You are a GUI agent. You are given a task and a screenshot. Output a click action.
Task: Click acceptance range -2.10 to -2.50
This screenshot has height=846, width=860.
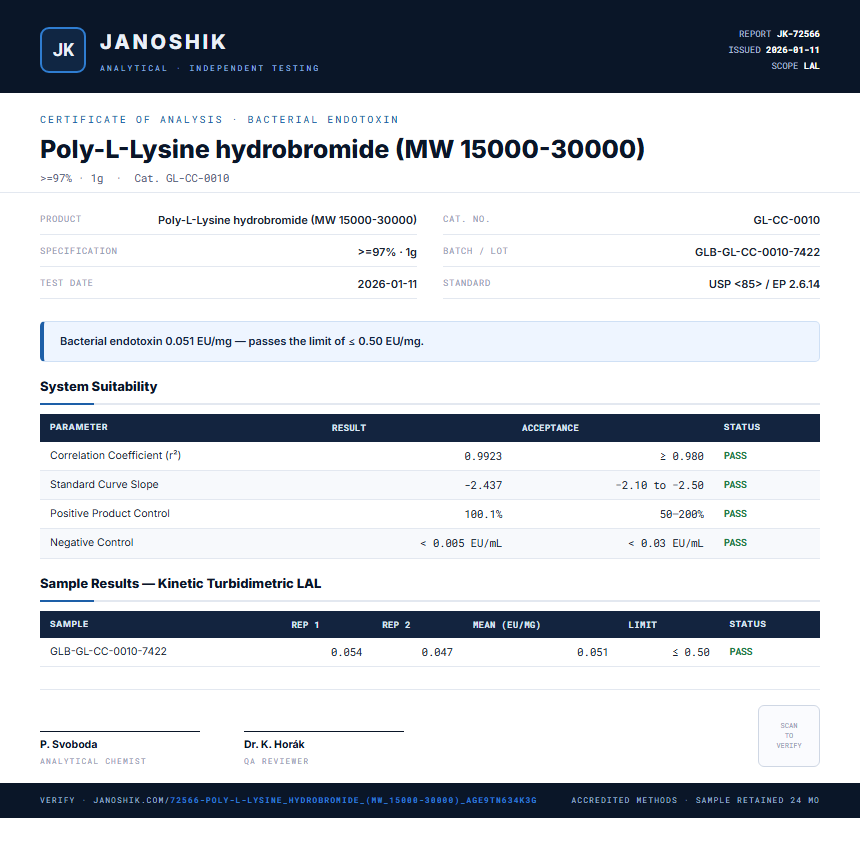point(659,485)
